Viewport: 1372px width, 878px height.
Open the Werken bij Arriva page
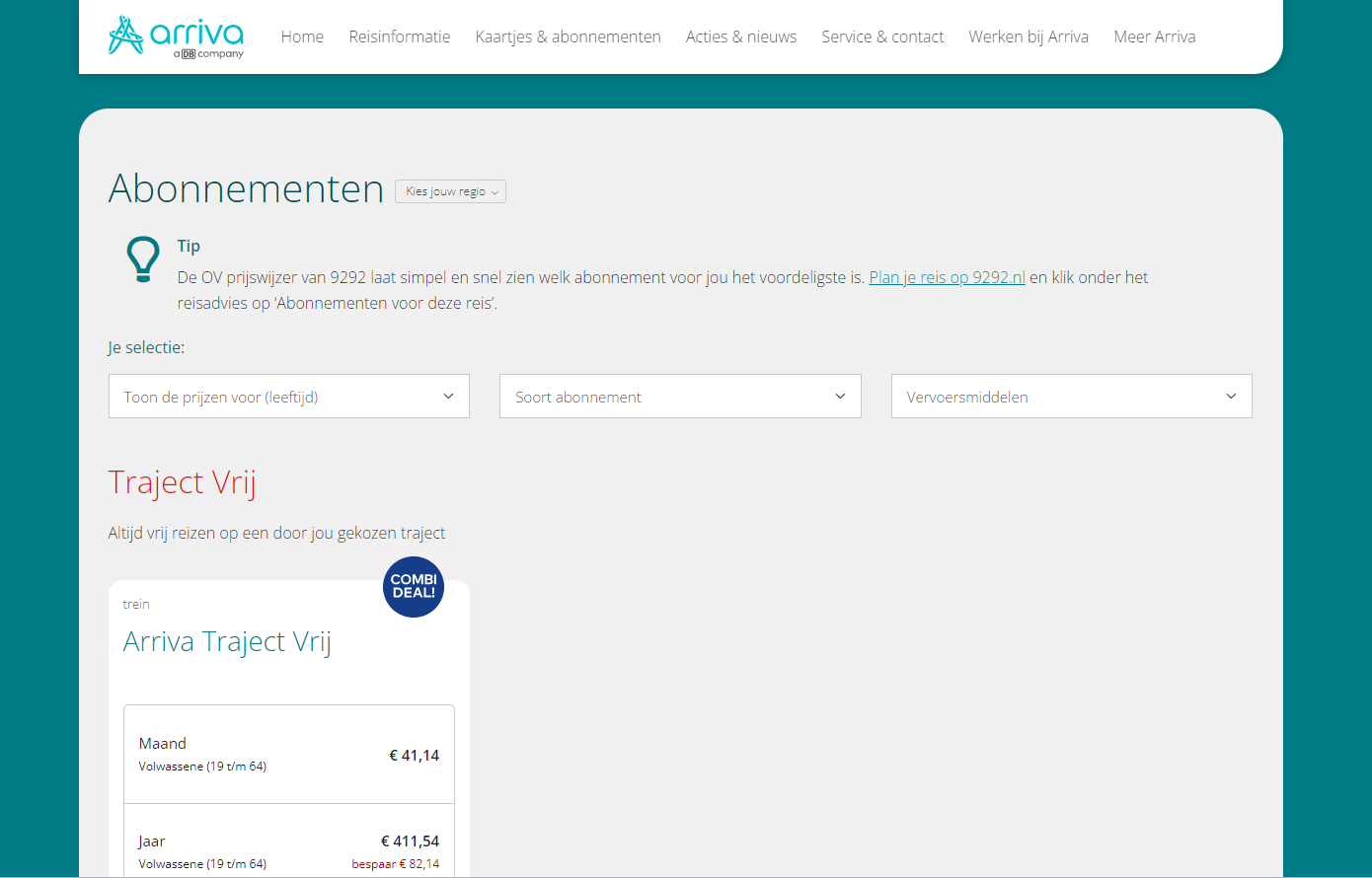point(1029,37)
